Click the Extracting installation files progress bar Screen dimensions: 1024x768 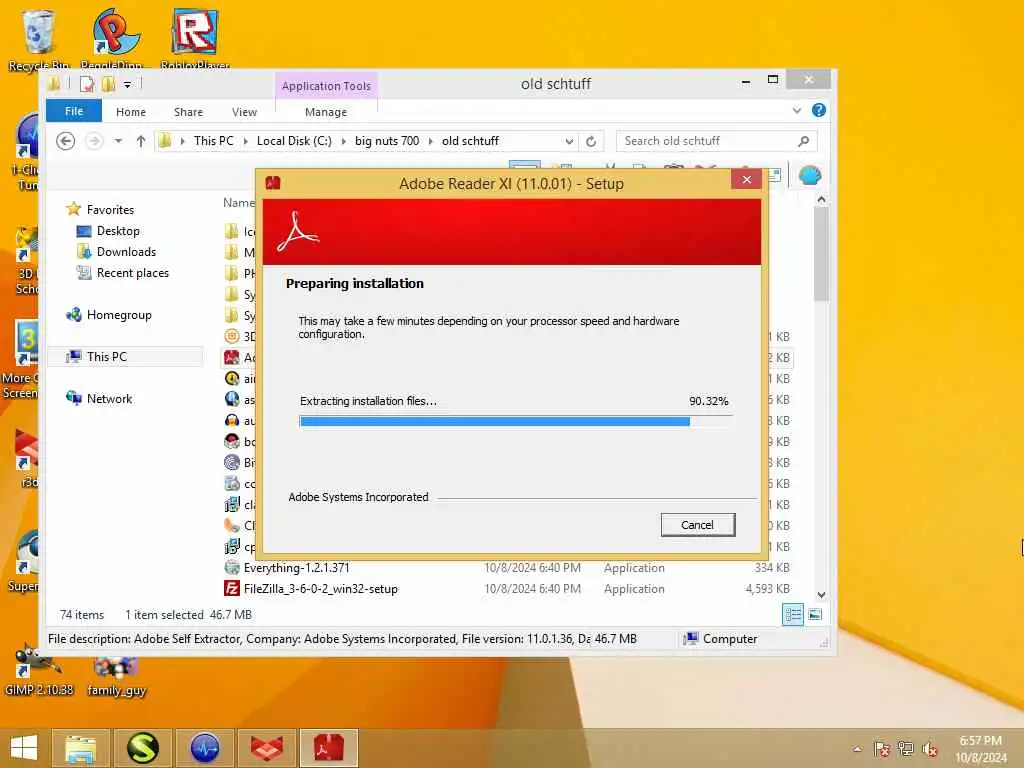point(515,422)
